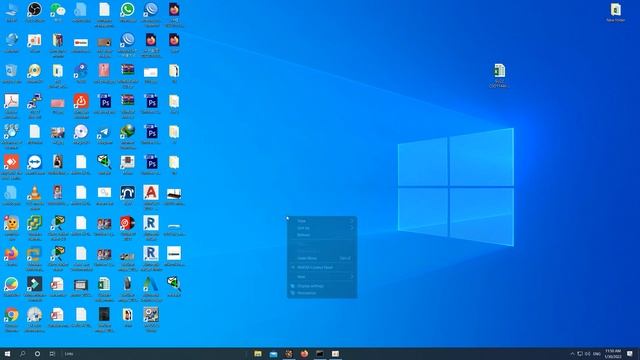Expand the View submenu in context menu
The image size is (640, 360).
(x=322, y=221)
